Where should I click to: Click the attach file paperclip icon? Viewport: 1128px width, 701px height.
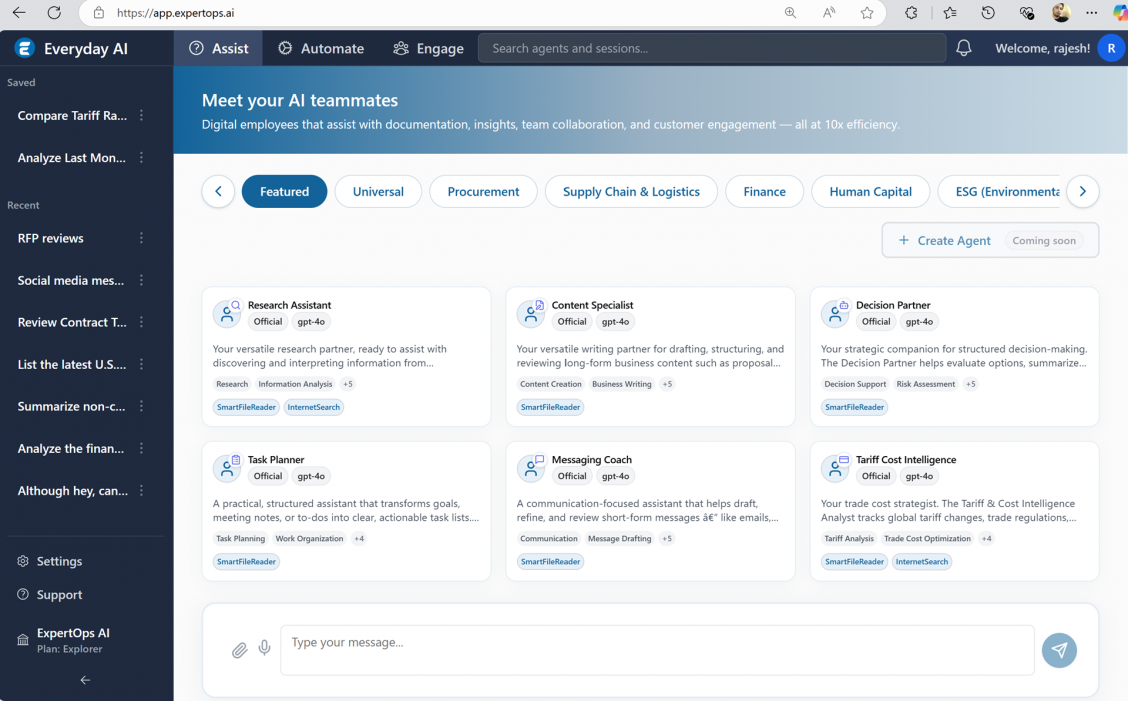point(239,650)
